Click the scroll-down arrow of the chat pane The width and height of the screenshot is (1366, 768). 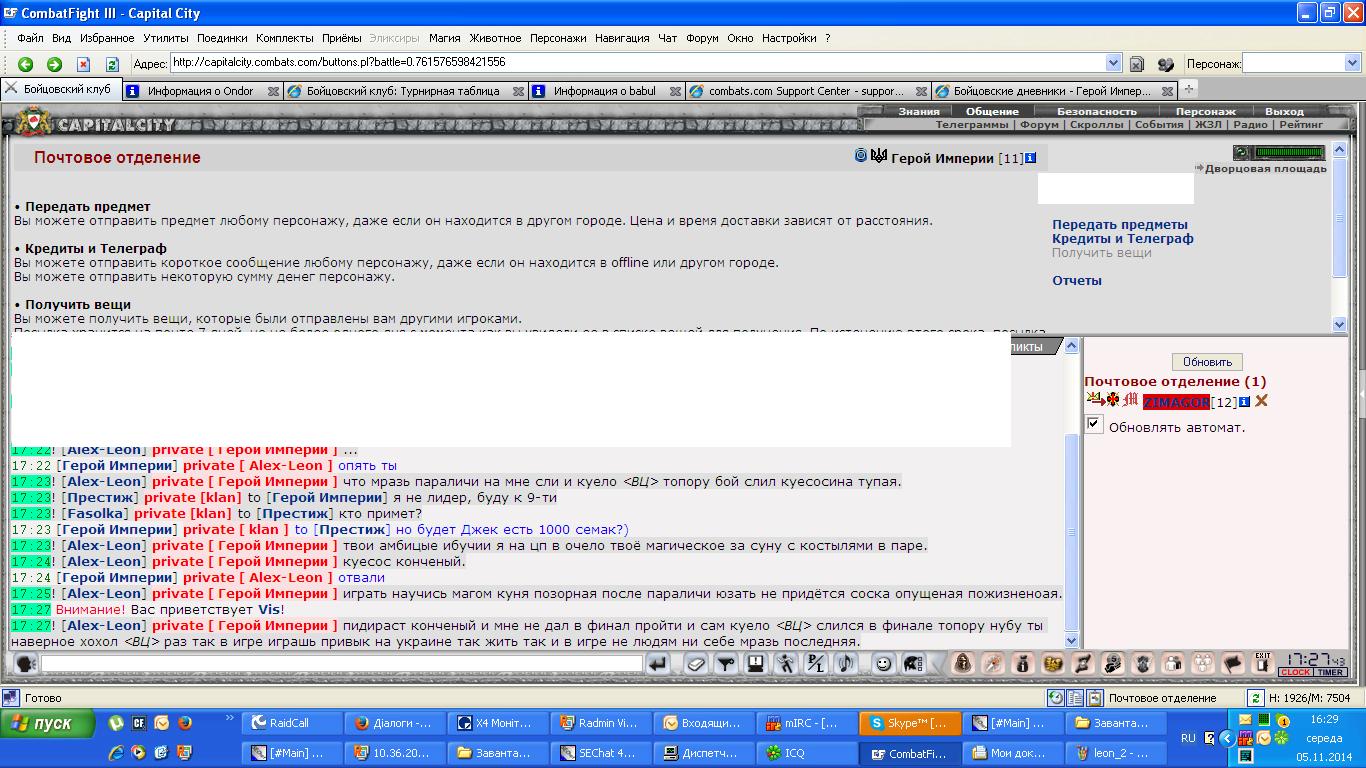tap(1072, 640)
